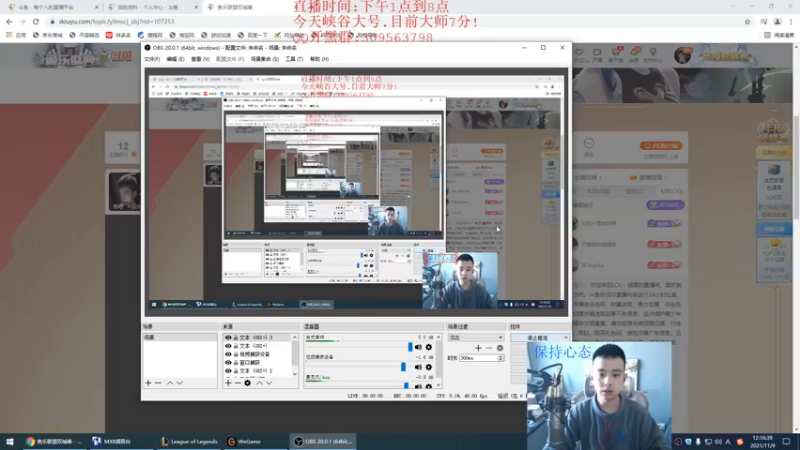Open the 拼多多 bookmark

pyautogui.click(x=118, y=35)
